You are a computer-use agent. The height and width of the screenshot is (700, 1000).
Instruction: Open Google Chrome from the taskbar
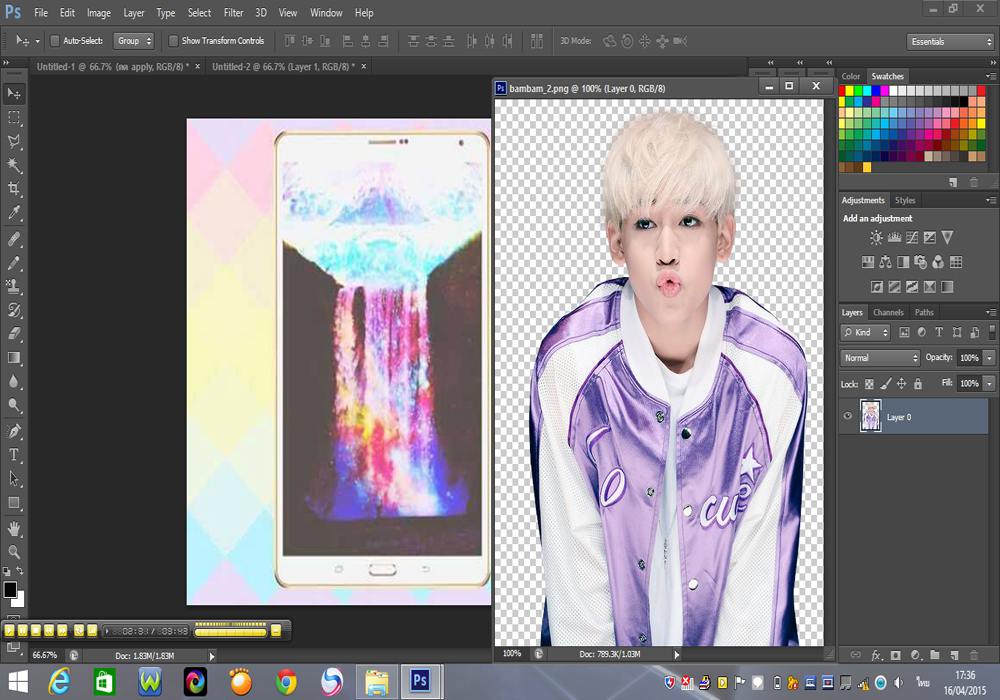285,682
